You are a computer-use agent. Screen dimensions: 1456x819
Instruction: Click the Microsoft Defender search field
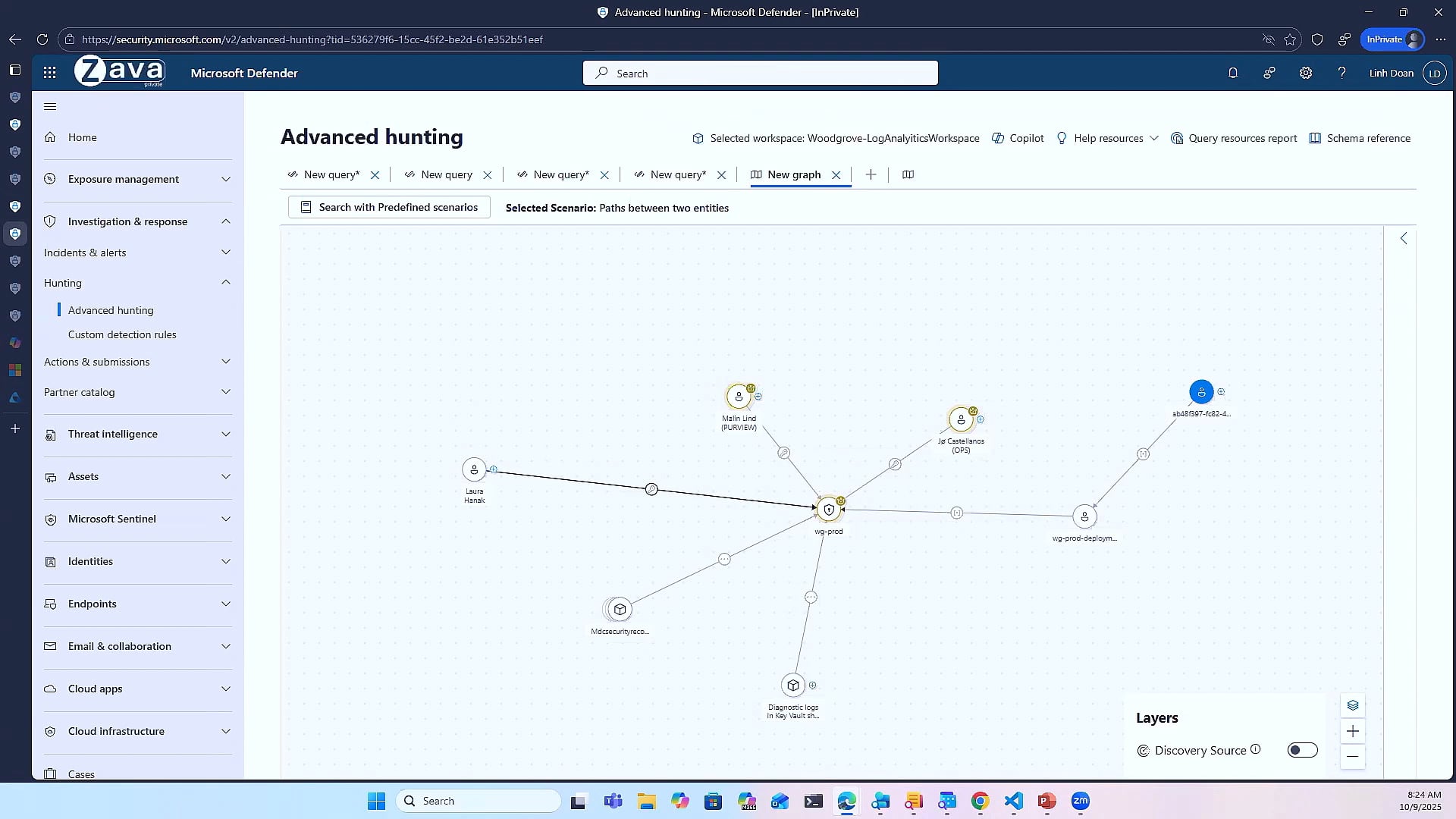(758, 73)
